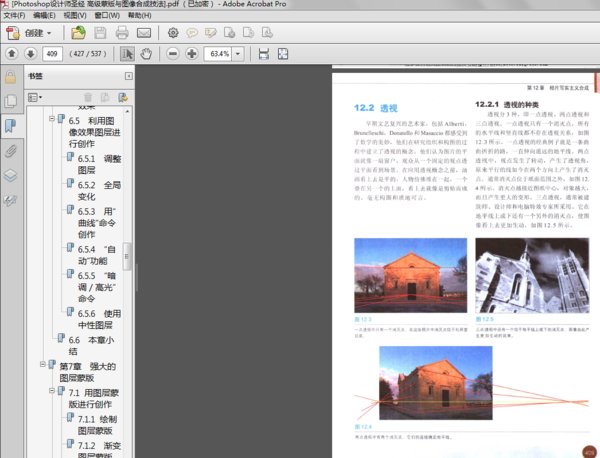The height and width of the screenshot is (458, 600).
Task: Click the page number field showing 409
Action: click(x=50, y=53)
